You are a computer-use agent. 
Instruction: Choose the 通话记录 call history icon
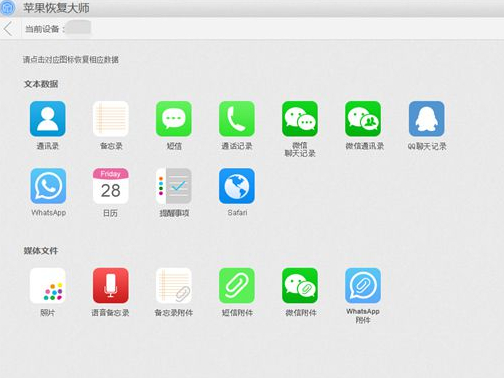[x=237, y=119]
